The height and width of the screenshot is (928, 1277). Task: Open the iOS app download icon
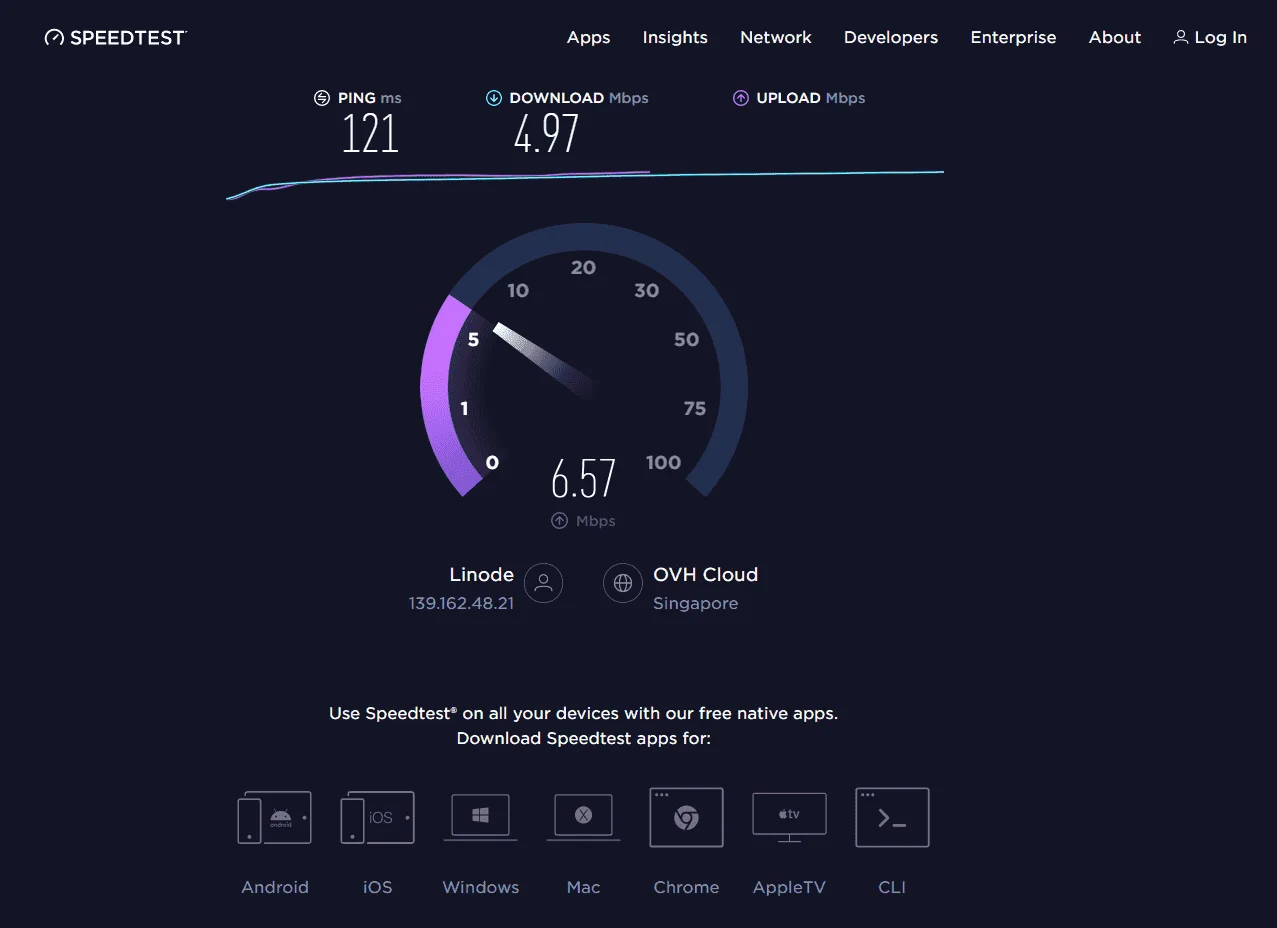(x=378, y=818)
